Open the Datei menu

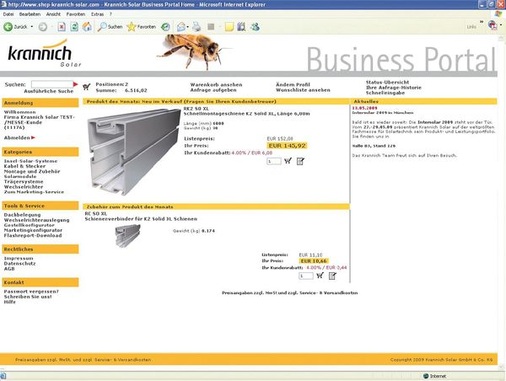8,14
